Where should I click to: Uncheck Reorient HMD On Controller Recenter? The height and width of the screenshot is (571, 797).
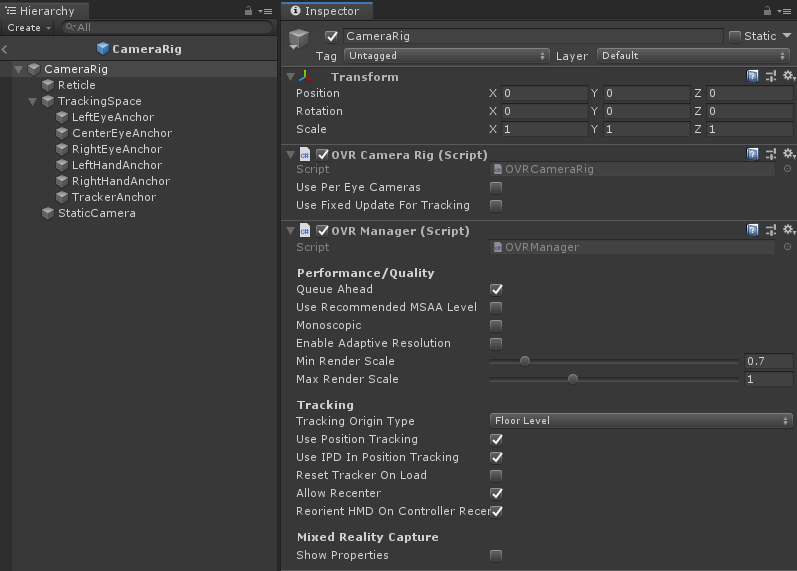[x=497, y=512]
